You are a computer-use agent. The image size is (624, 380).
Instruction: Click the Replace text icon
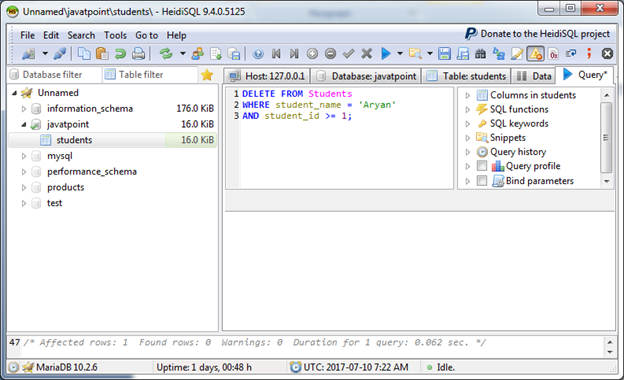pos(499,53)
